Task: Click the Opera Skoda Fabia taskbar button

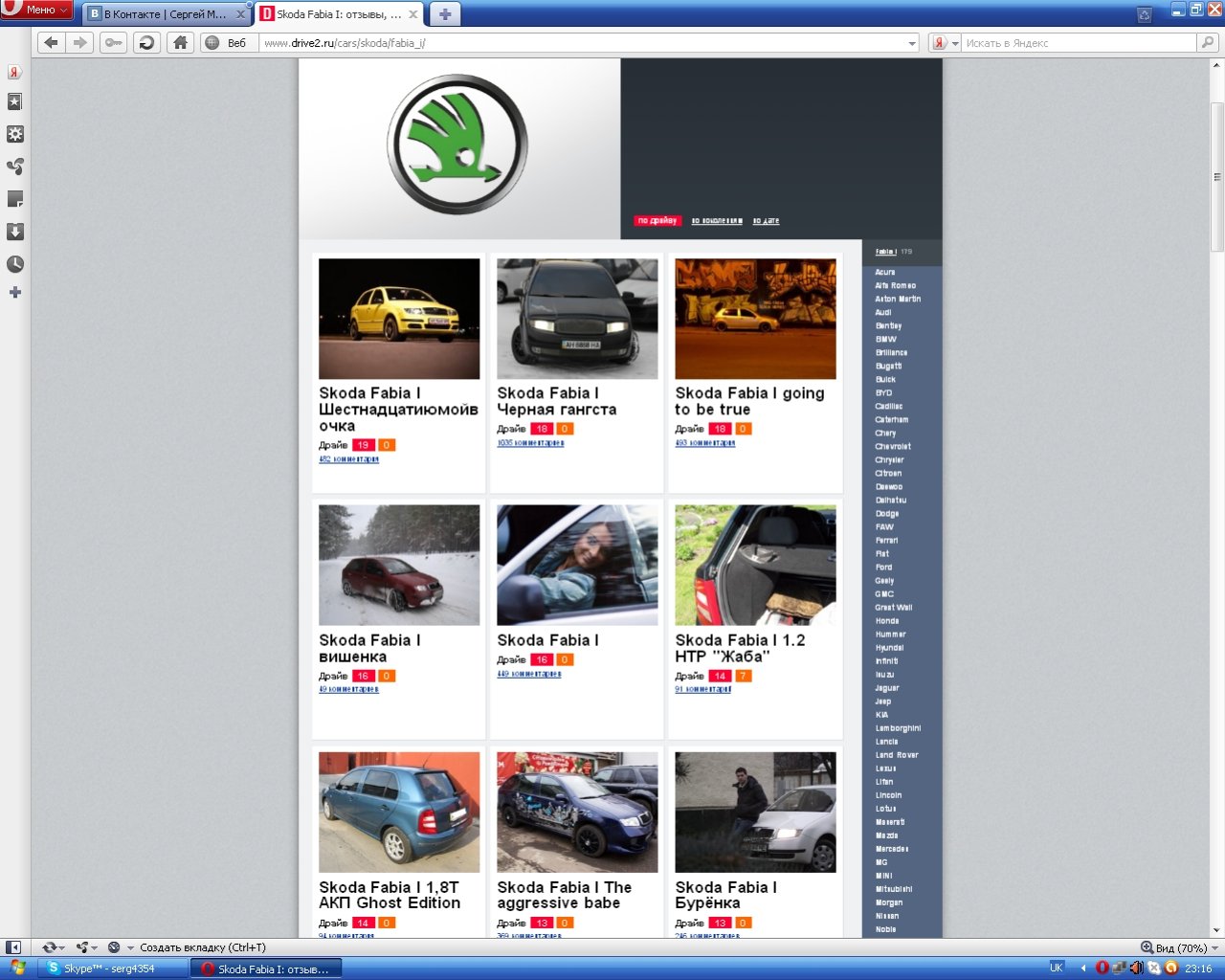Action: [268, 969]
